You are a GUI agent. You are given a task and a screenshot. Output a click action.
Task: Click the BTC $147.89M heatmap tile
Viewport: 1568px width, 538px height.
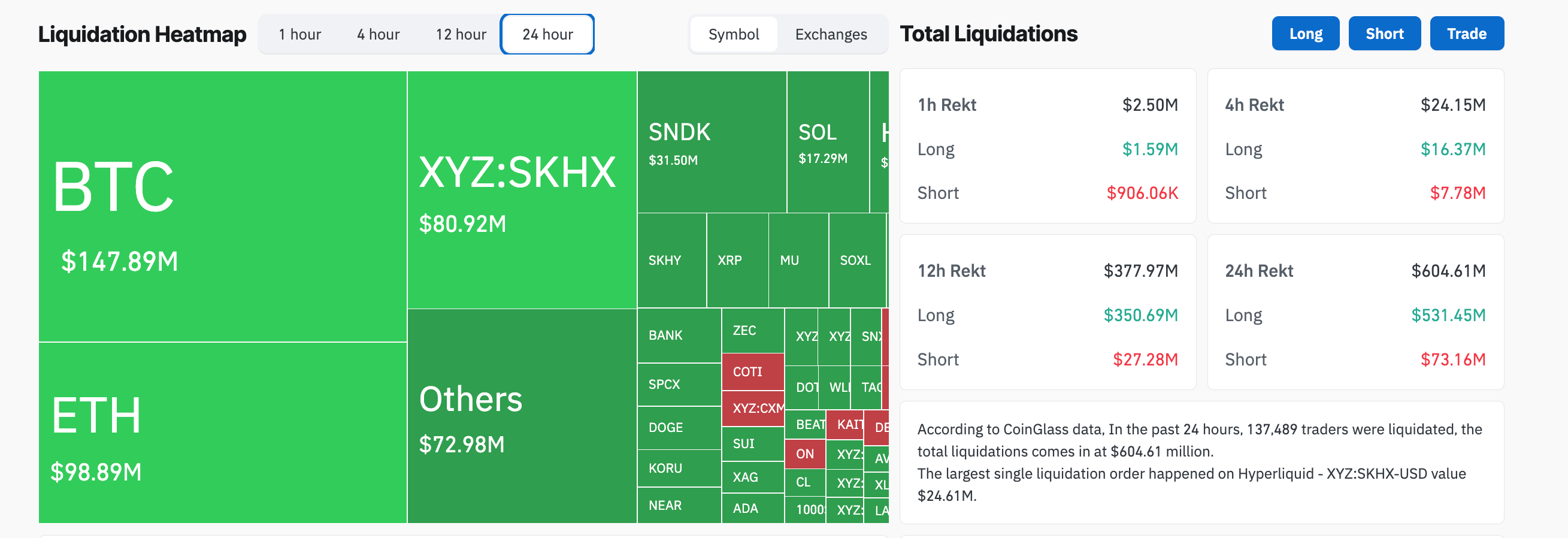[x=223, y=206]
